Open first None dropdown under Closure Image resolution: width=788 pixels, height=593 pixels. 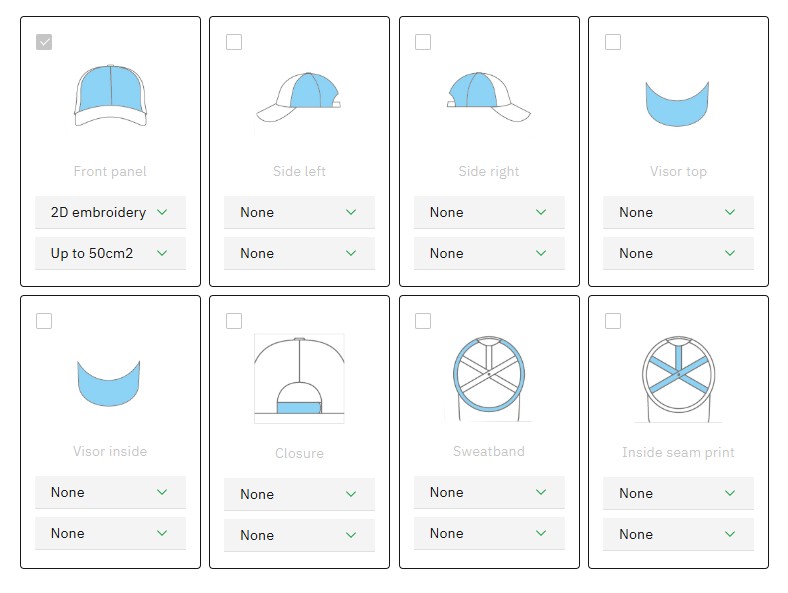click(x=299, y=494)
